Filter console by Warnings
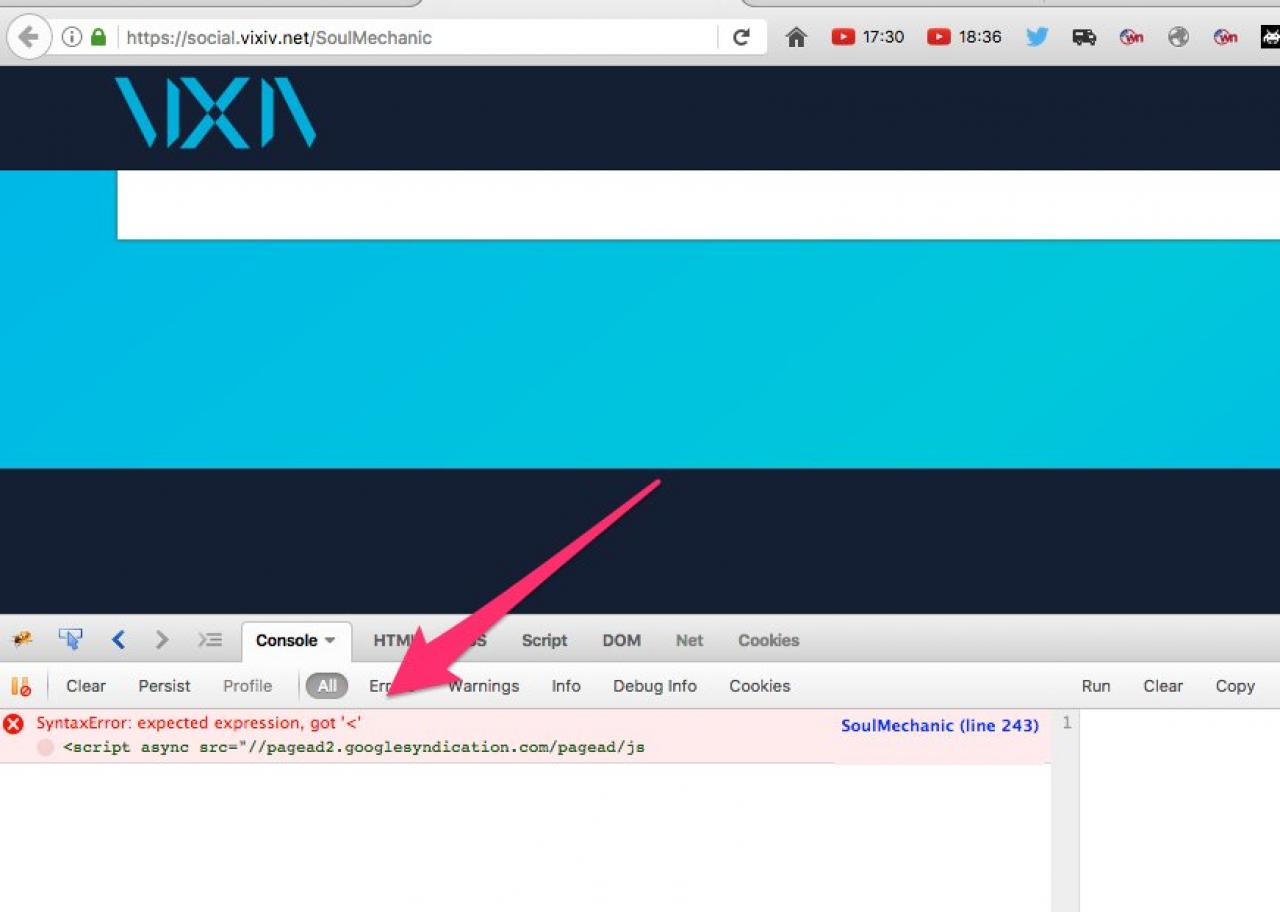Image resolution: width=1280 pixels, height=912 pixels. (484, 686)
